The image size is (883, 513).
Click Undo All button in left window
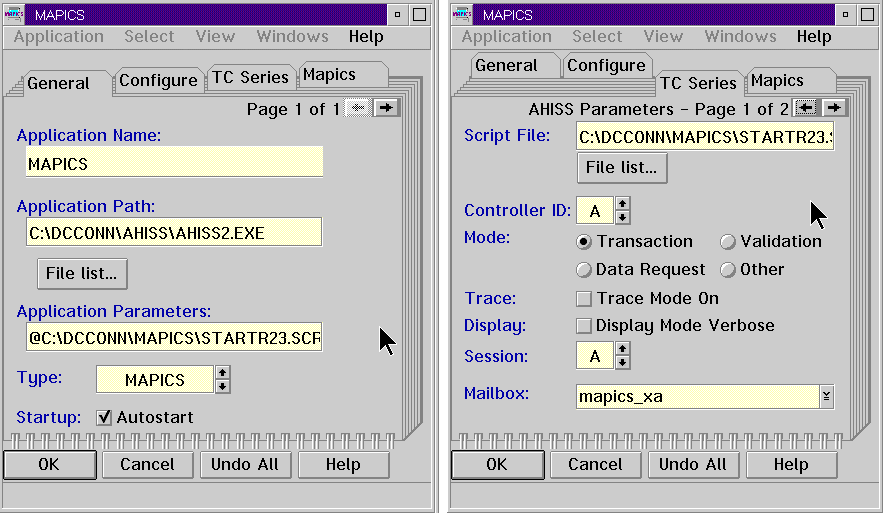246,465
